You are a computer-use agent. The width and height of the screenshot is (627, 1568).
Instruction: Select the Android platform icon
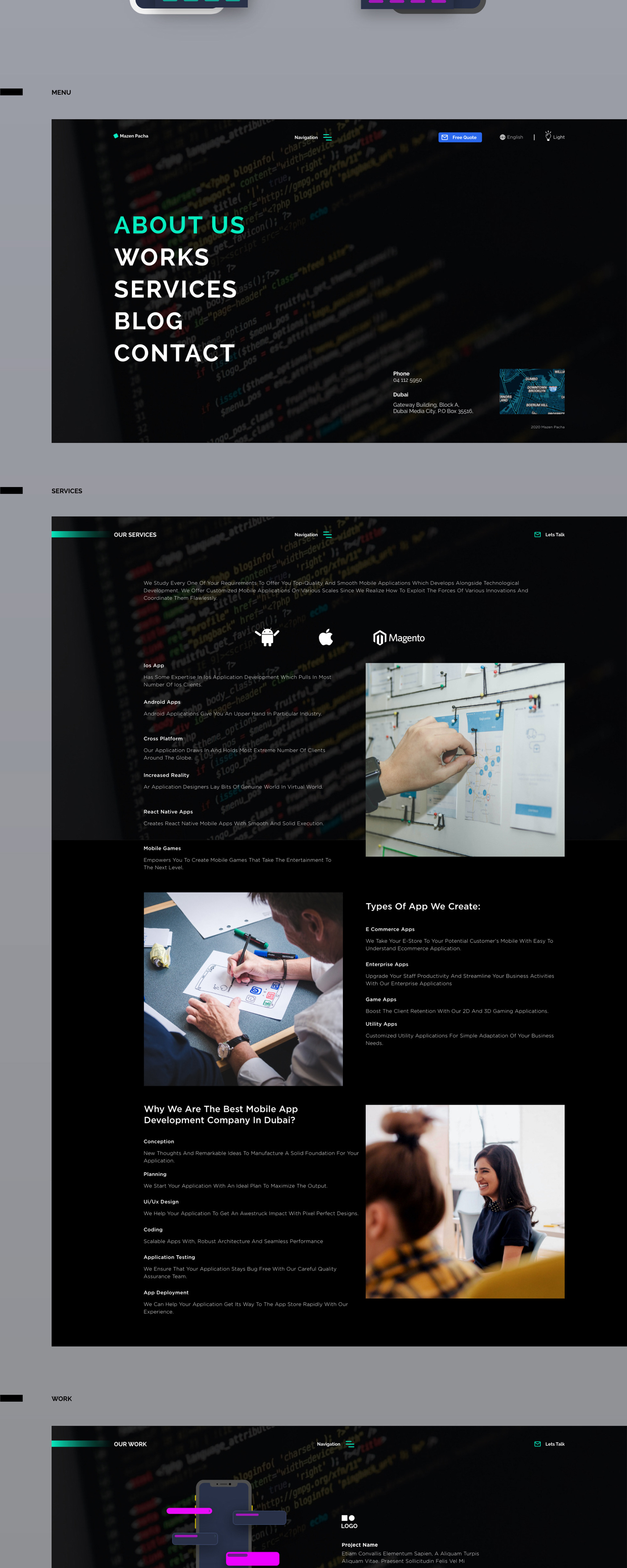coord(268,637)
